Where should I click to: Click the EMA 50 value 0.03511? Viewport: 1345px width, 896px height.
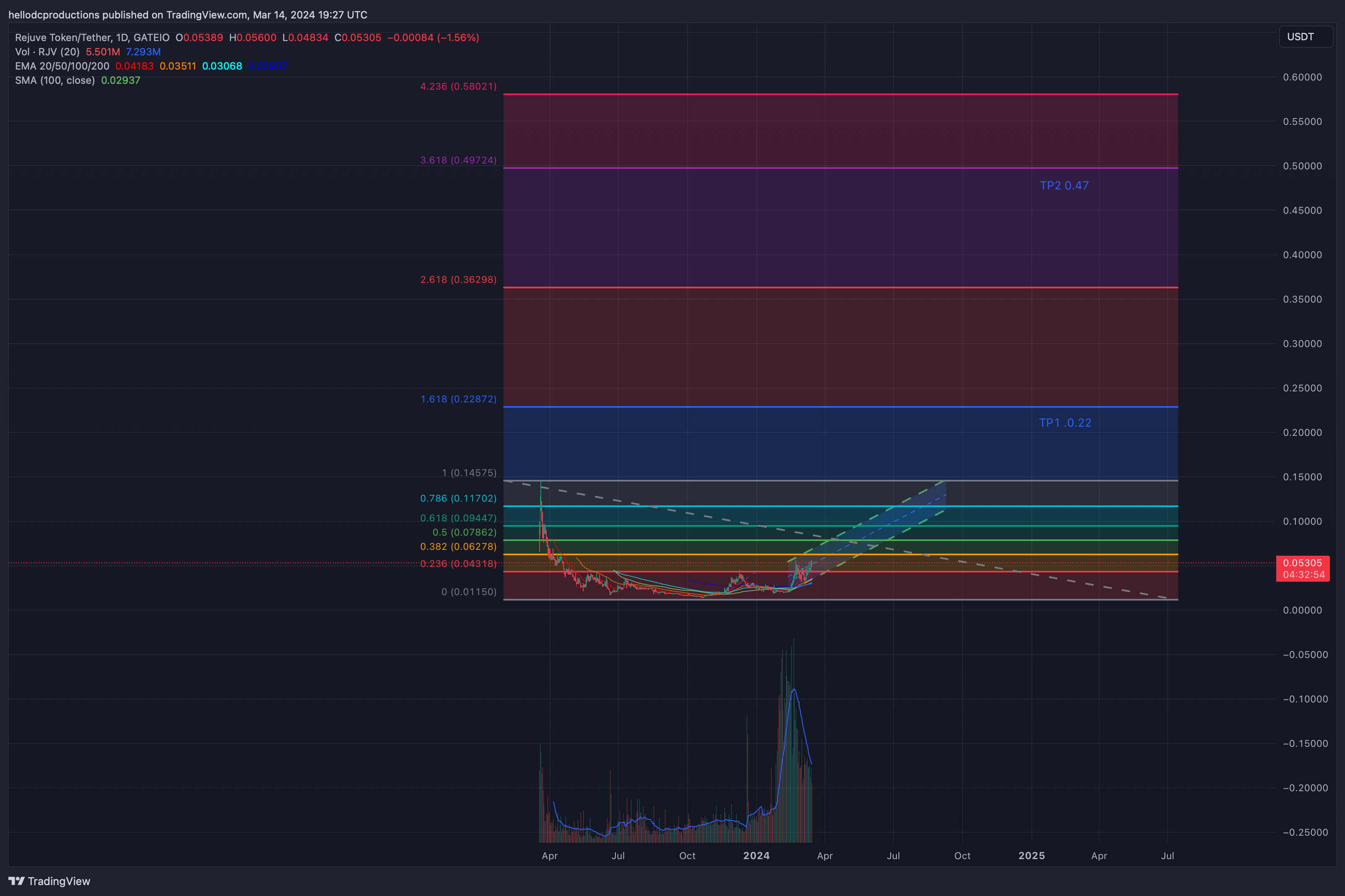pyautogui.click(x=178, y=66)
